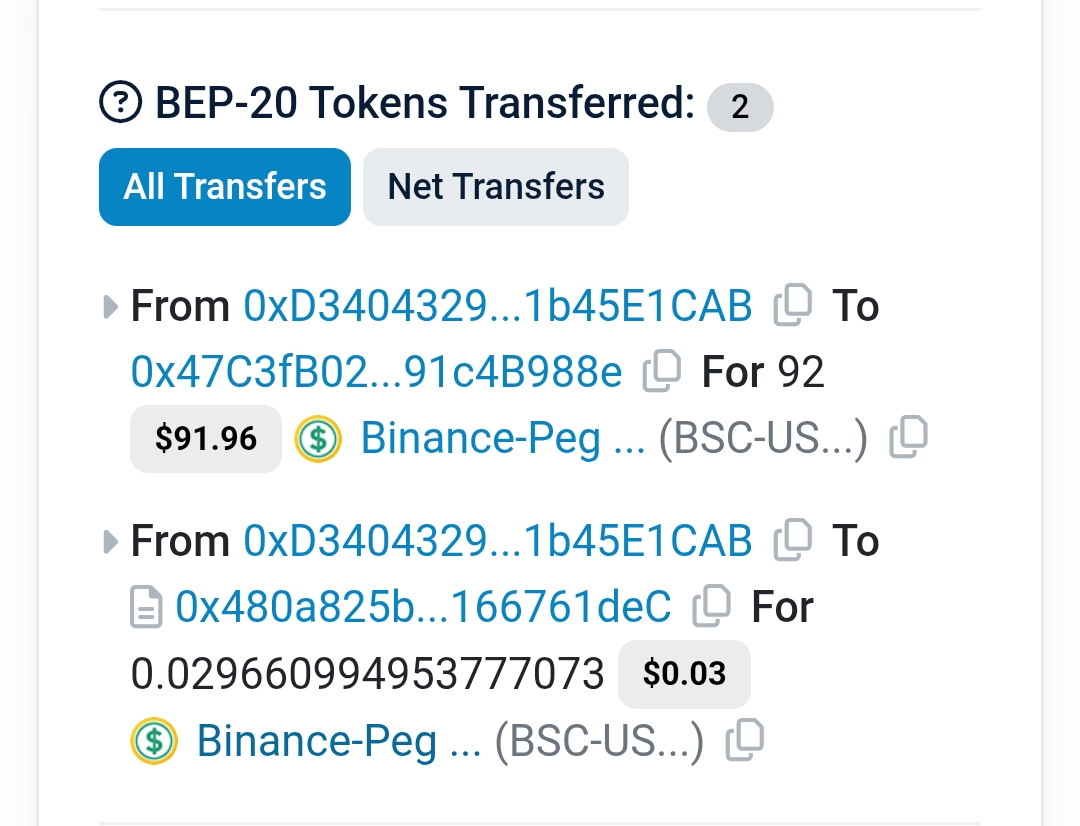Copy token address in first transfer row
Screen dimensions: 1080x826
click(908, 437)
